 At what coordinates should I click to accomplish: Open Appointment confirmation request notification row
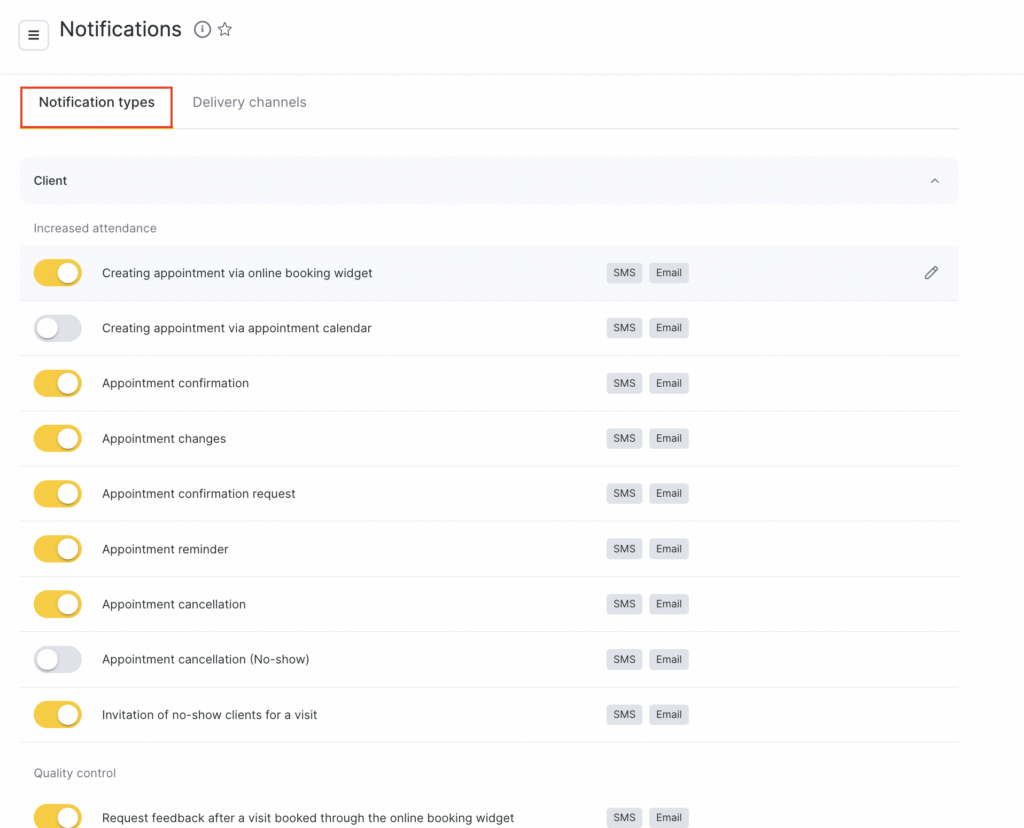pos(199,494)
